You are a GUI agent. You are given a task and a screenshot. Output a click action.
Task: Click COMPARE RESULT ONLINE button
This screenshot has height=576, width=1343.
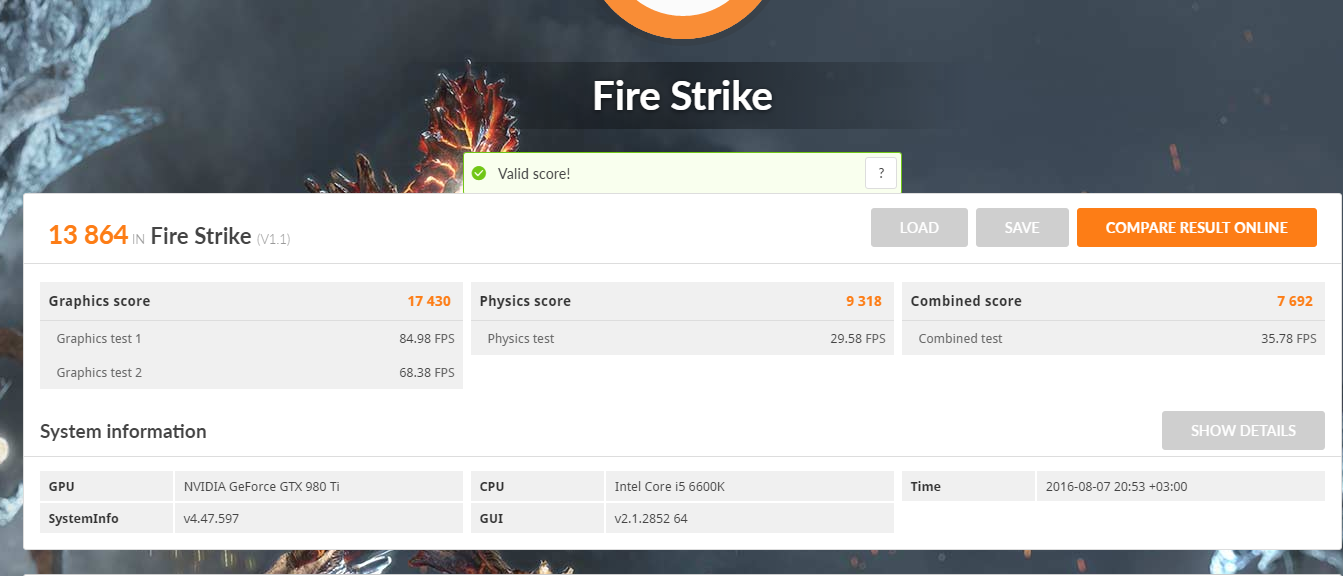pos(1197,228)
